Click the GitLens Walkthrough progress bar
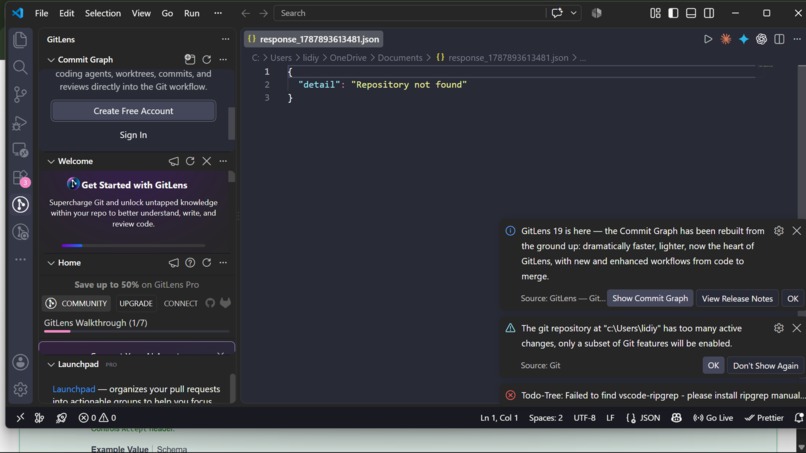 pyautogui.click(x=136, y=332)
